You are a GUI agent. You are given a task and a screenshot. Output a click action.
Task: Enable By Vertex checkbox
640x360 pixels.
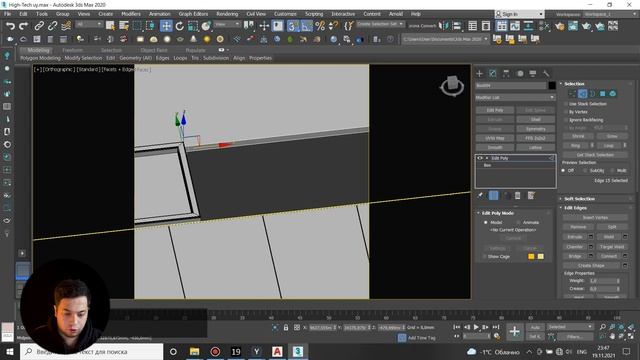566,112
